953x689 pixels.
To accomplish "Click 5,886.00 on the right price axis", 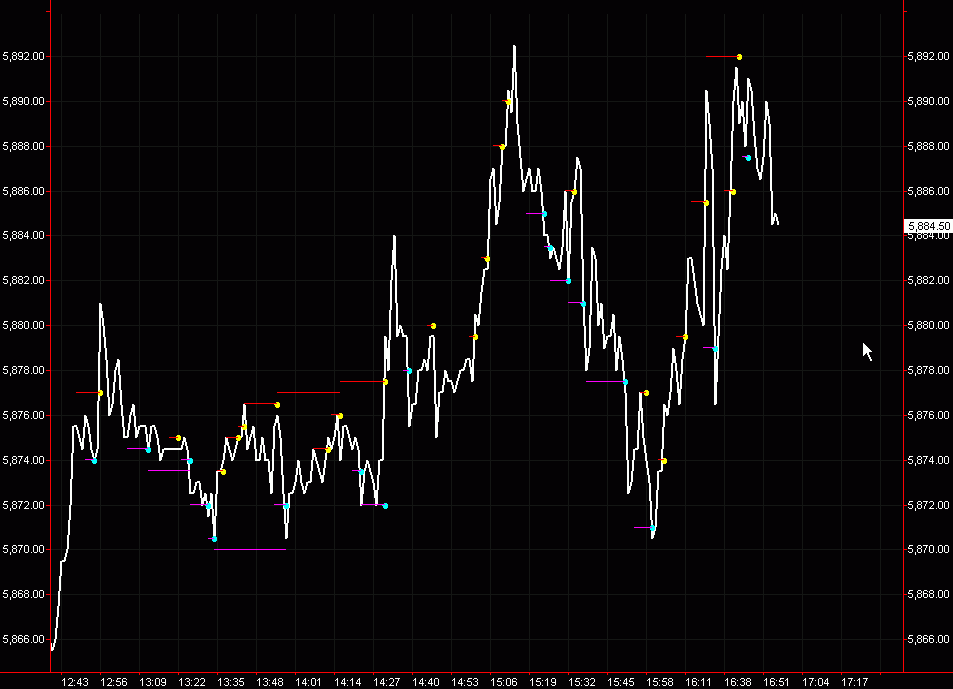I will point(928,191).
